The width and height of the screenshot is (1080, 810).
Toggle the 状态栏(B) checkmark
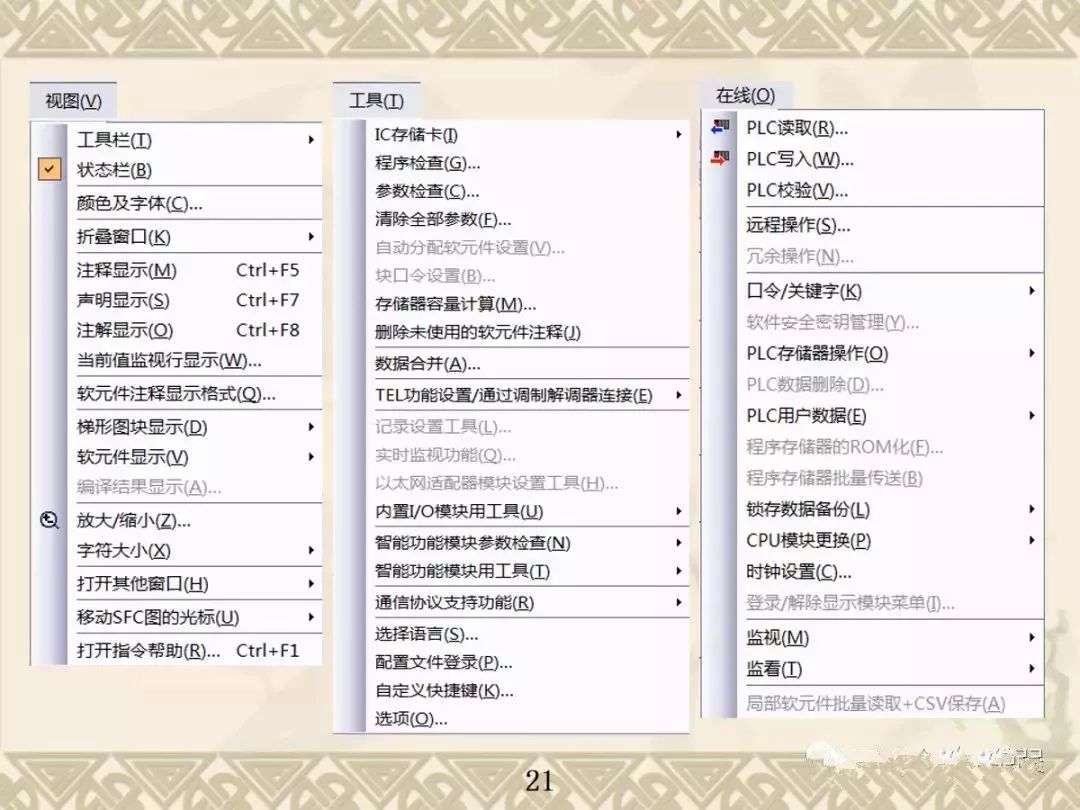(49, 169)
